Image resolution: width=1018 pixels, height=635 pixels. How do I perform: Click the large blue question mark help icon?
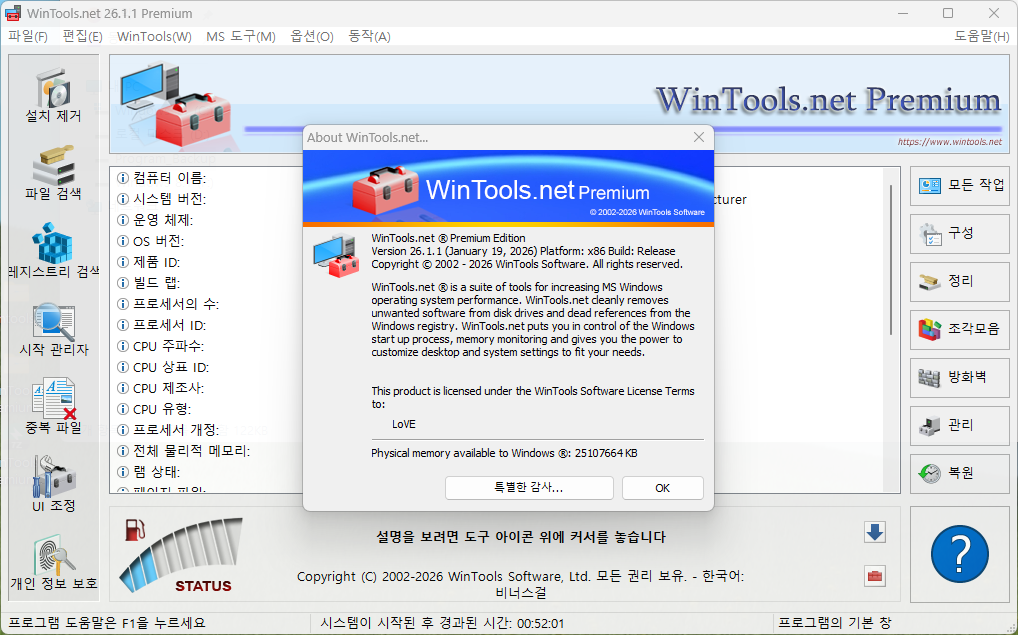click(x=960, y=554)
